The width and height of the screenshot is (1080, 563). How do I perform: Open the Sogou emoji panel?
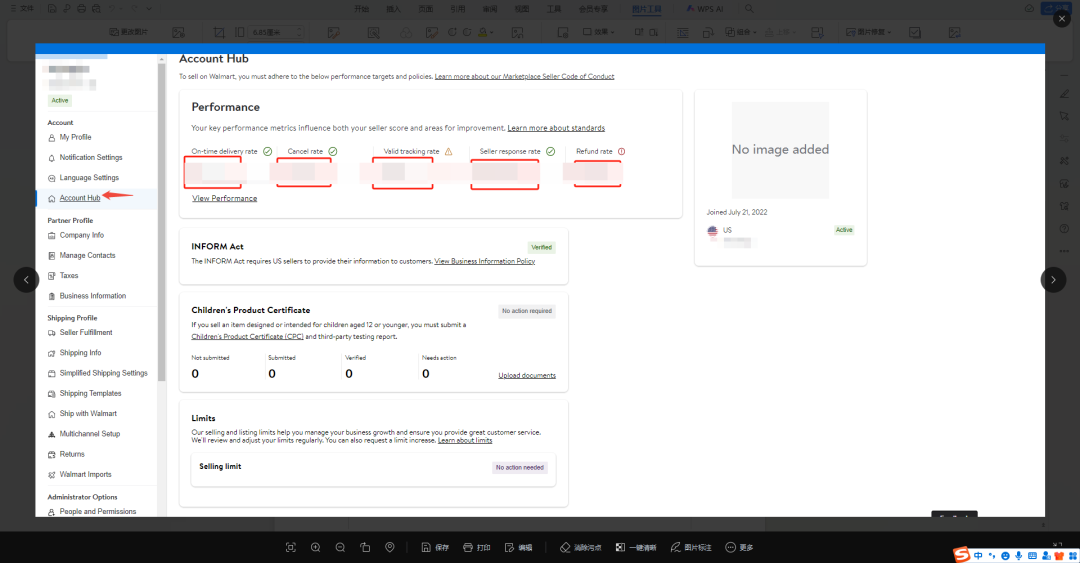coord(1005,555)
